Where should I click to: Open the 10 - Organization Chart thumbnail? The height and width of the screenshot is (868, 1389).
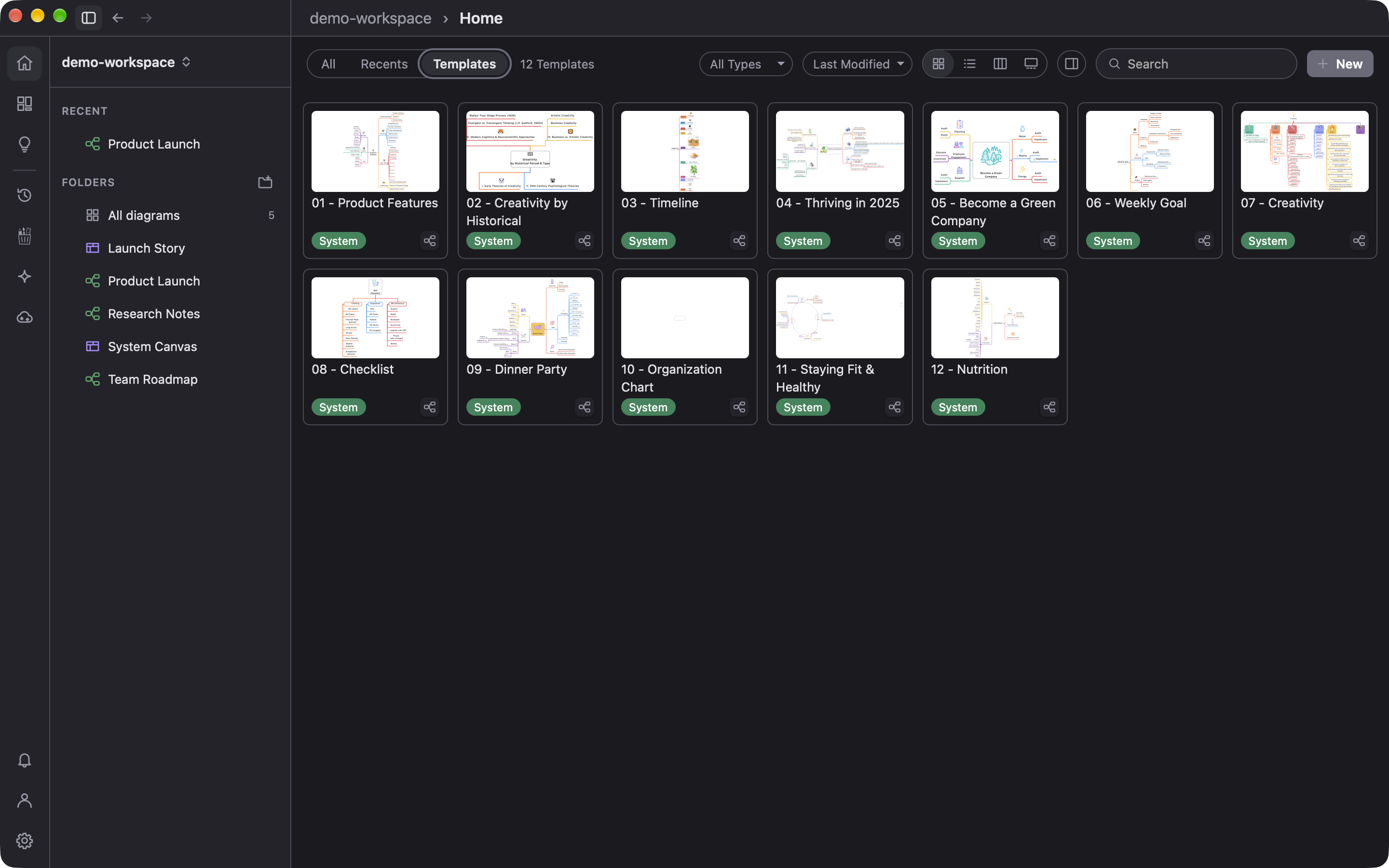(685, 317)
